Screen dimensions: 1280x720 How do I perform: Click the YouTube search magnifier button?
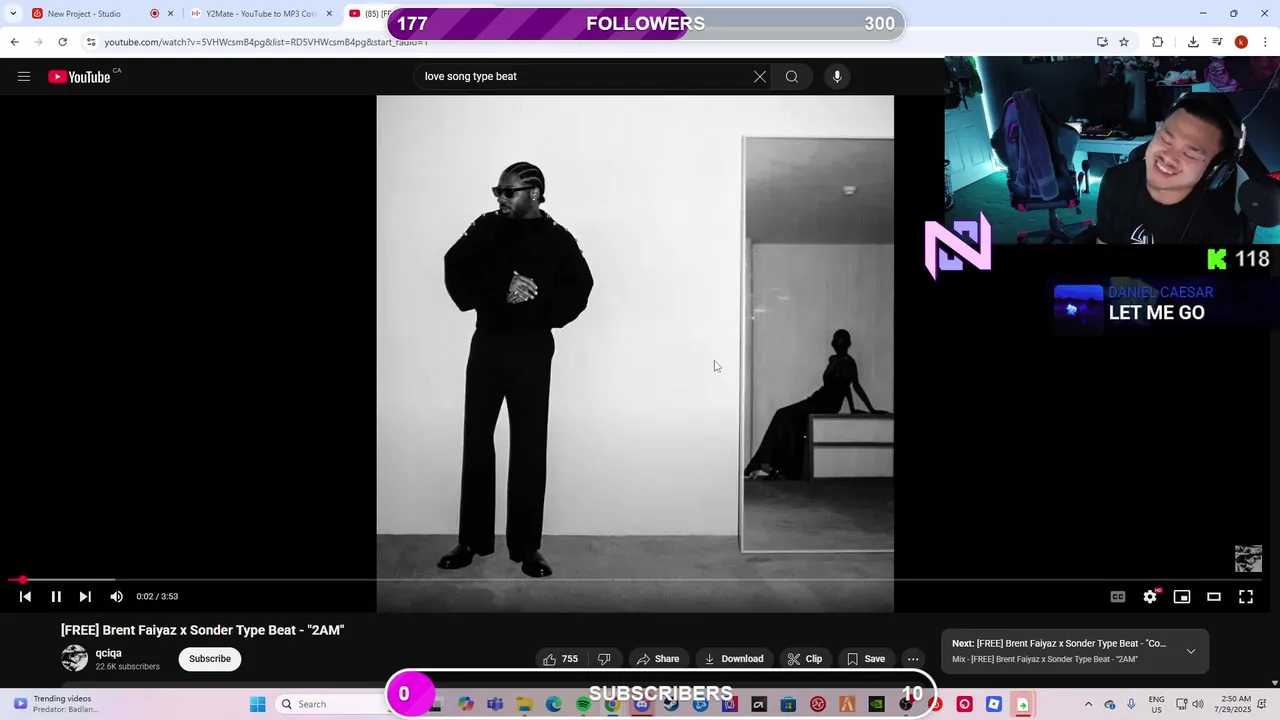tap(792, 76)
